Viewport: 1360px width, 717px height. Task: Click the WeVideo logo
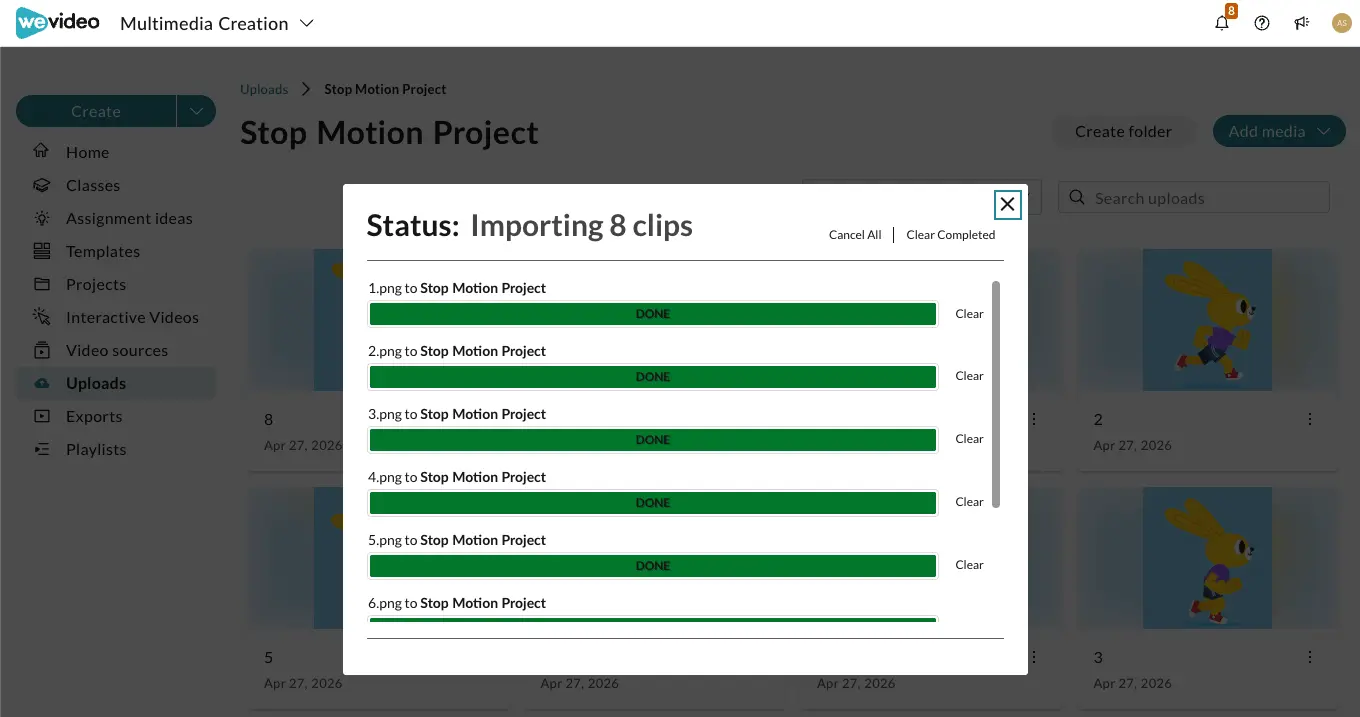57,22
